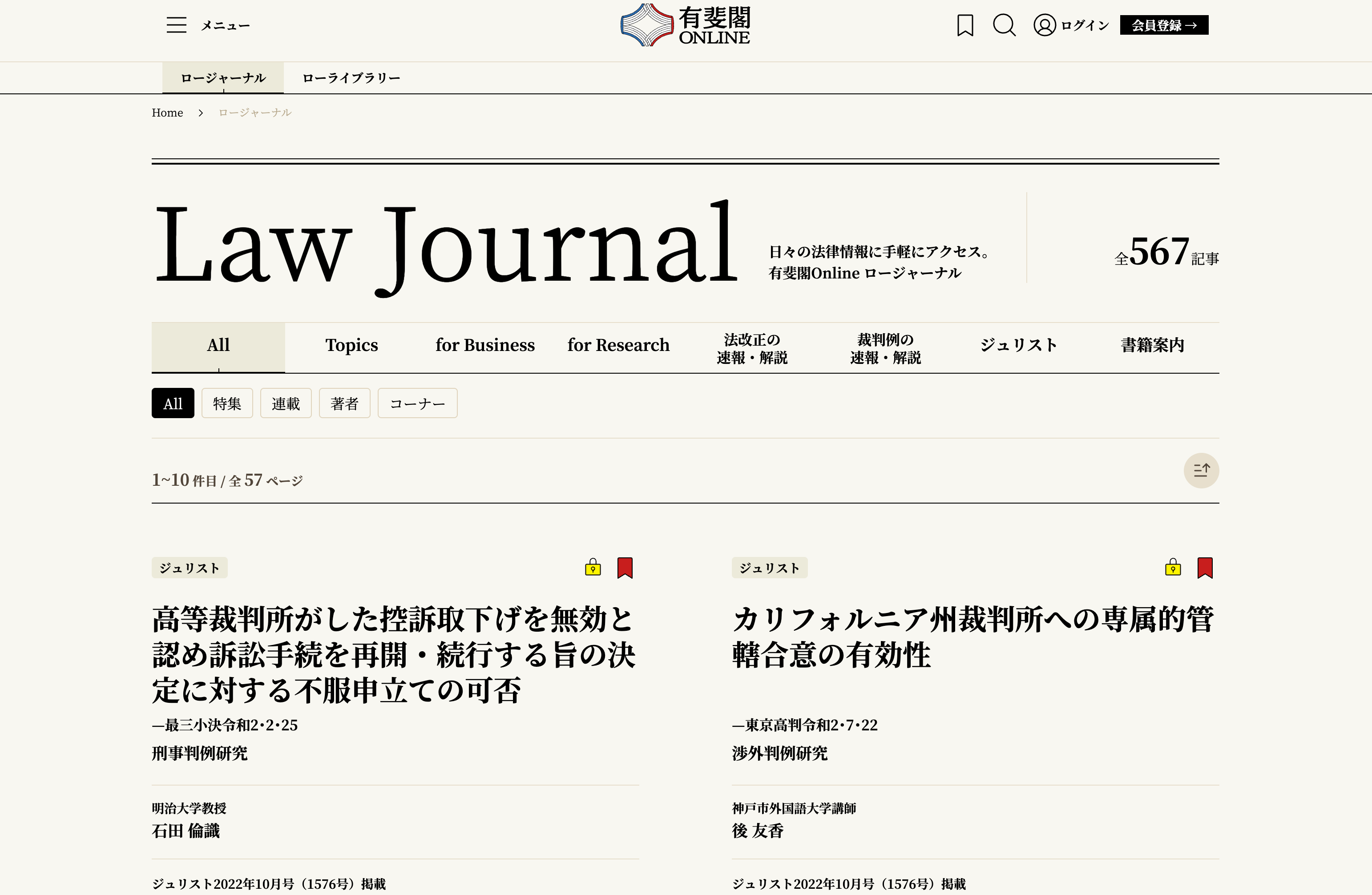Activate the コーナー filter
The width and height of the screenshot is (1372, 895).
click(x=417, y=403)
